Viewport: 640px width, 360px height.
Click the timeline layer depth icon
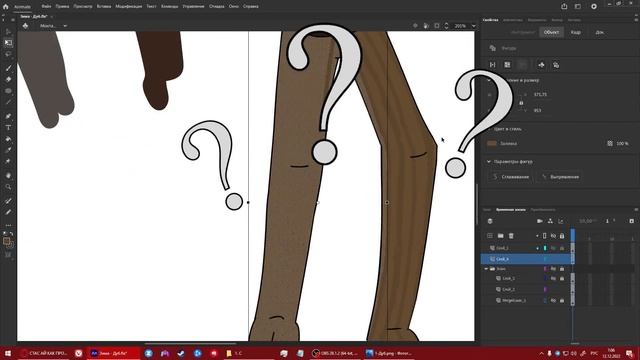[490, 221]
